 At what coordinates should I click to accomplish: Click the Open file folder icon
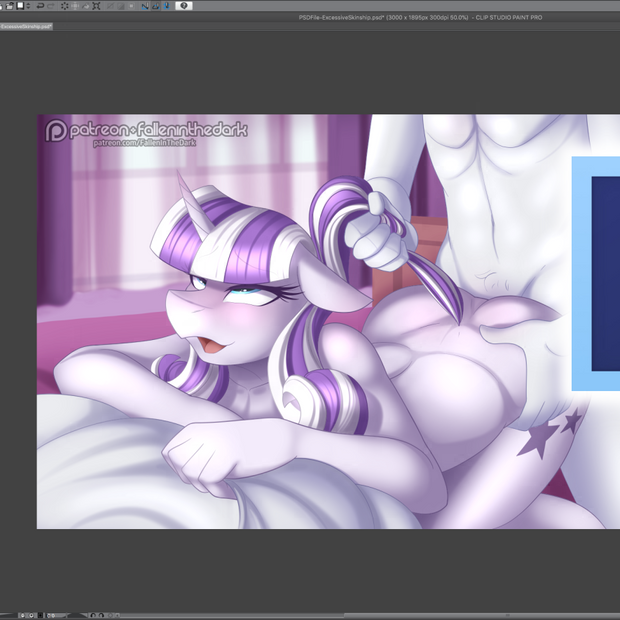[10, 6]
